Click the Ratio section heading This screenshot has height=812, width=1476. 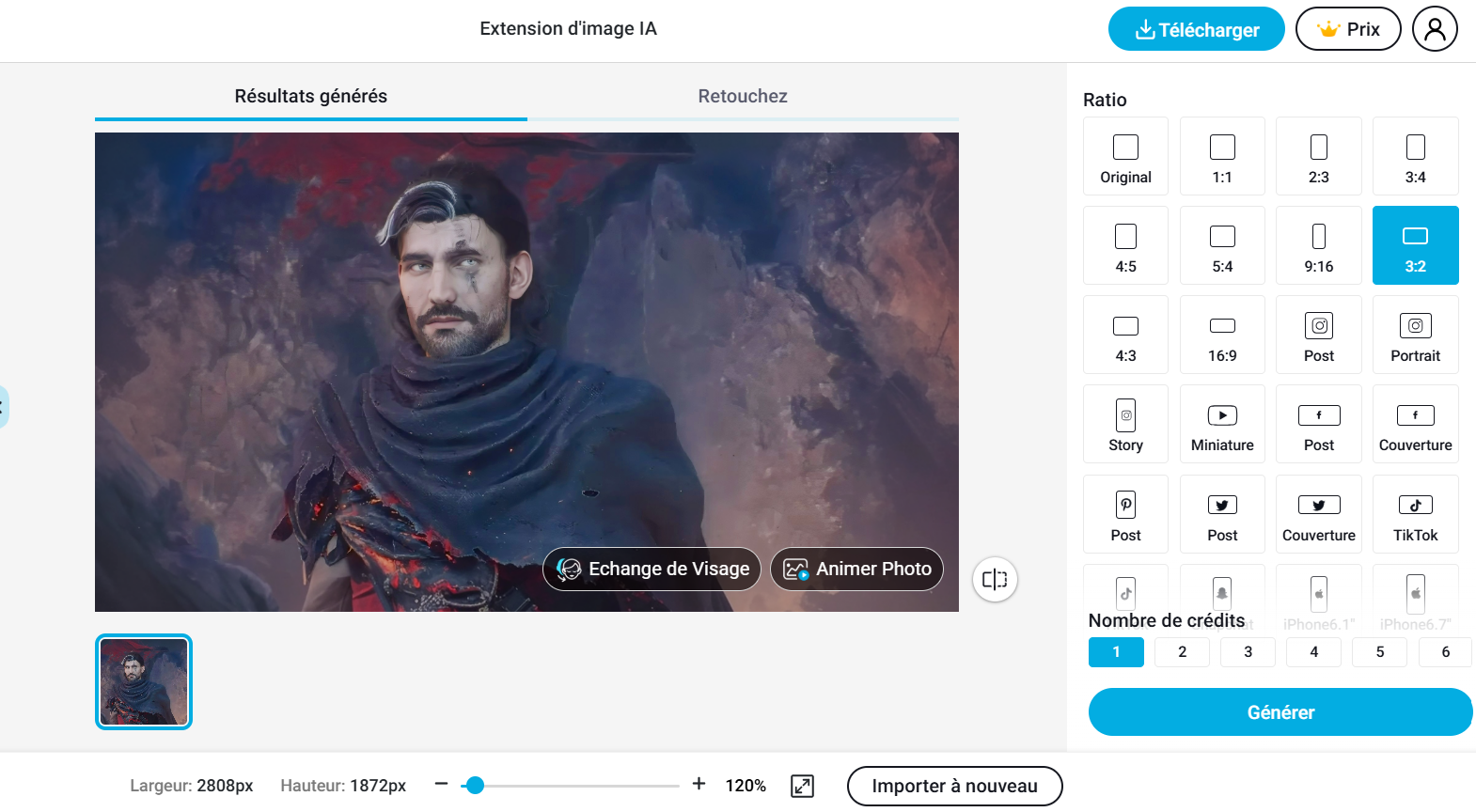[x=1105, y=100]
